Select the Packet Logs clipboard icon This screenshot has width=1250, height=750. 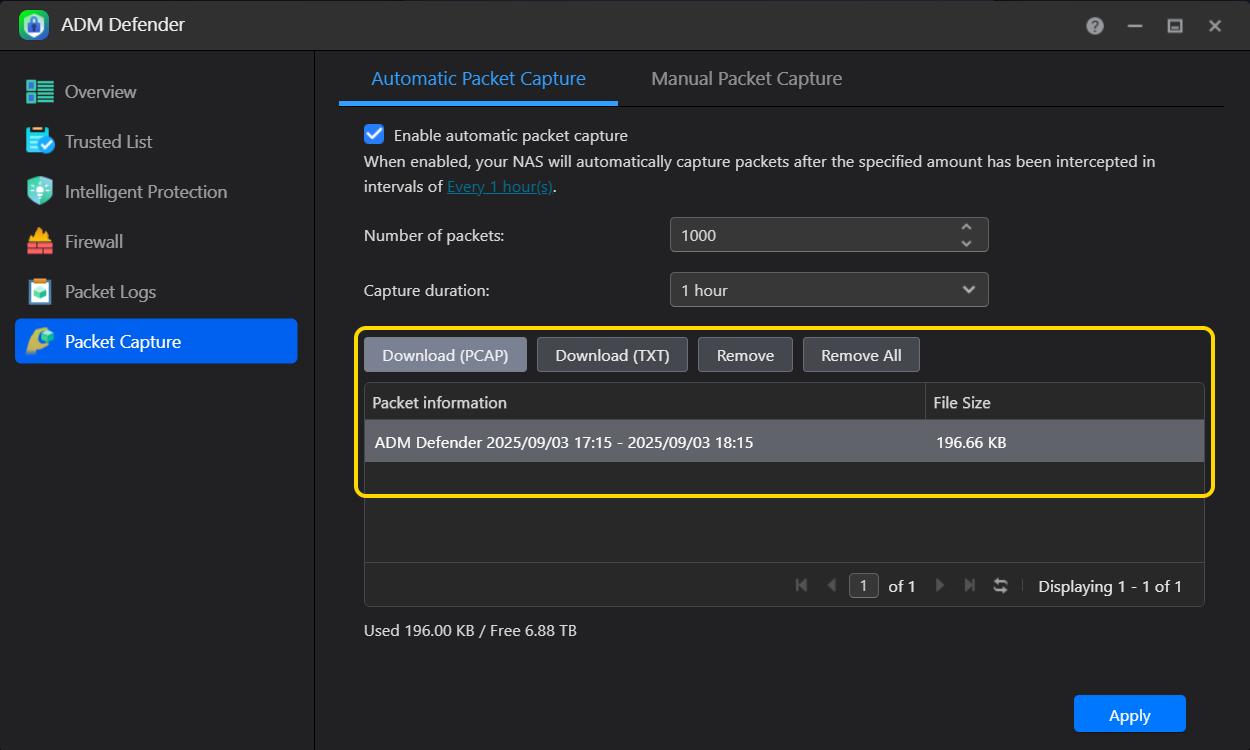[40, 292]
